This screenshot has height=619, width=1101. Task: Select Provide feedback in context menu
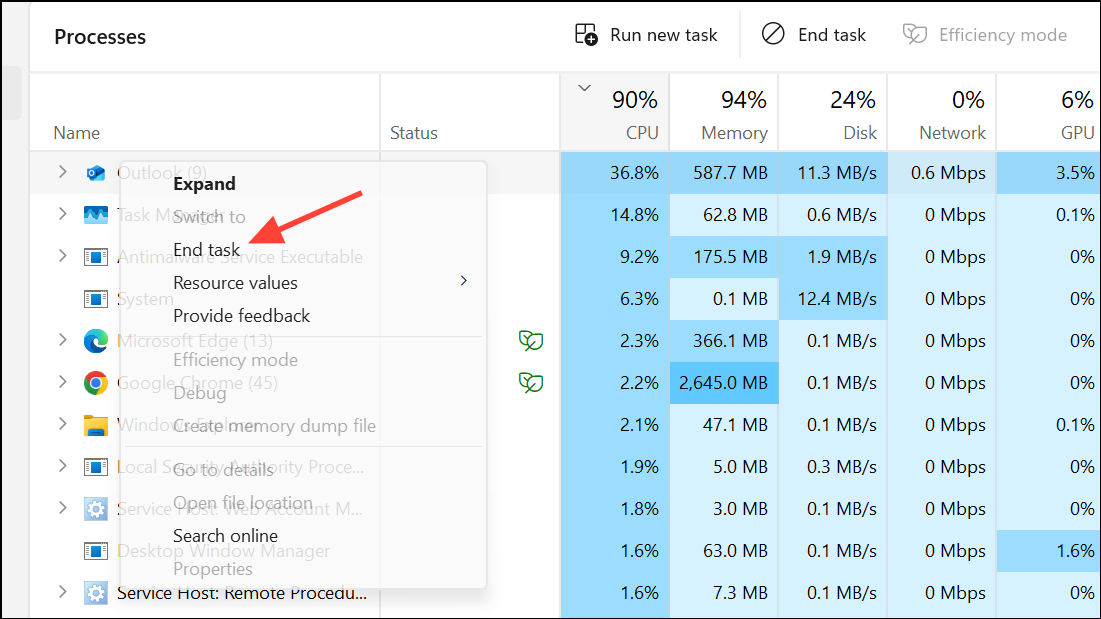coord(242,316)
